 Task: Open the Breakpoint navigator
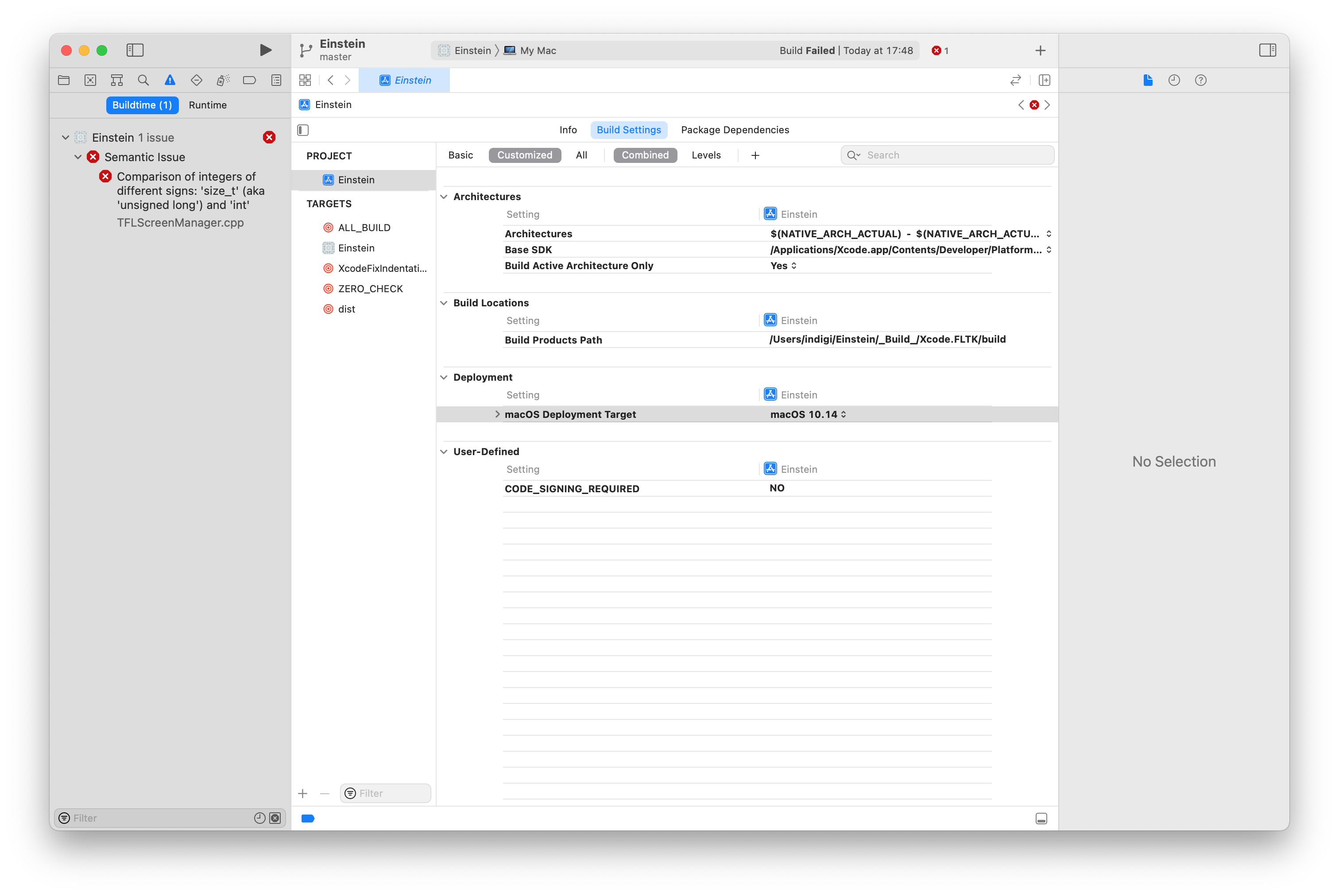pyautogui.click(x=250, y=80)
